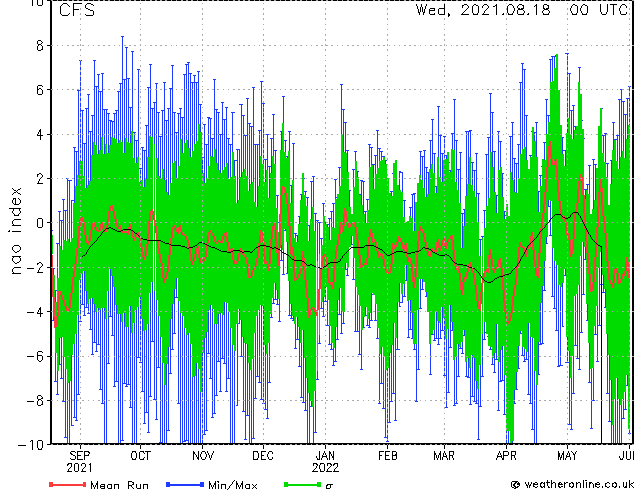Click the y-axis label 4
Image resolution: width=634 pixels, height=490 pixels.
(x=40, y=135)
